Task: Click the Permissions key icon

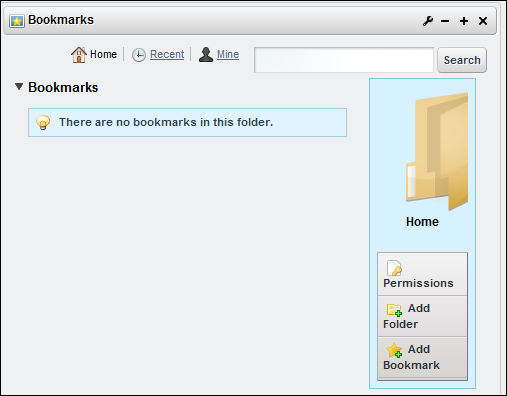Action: click(394, 268)
